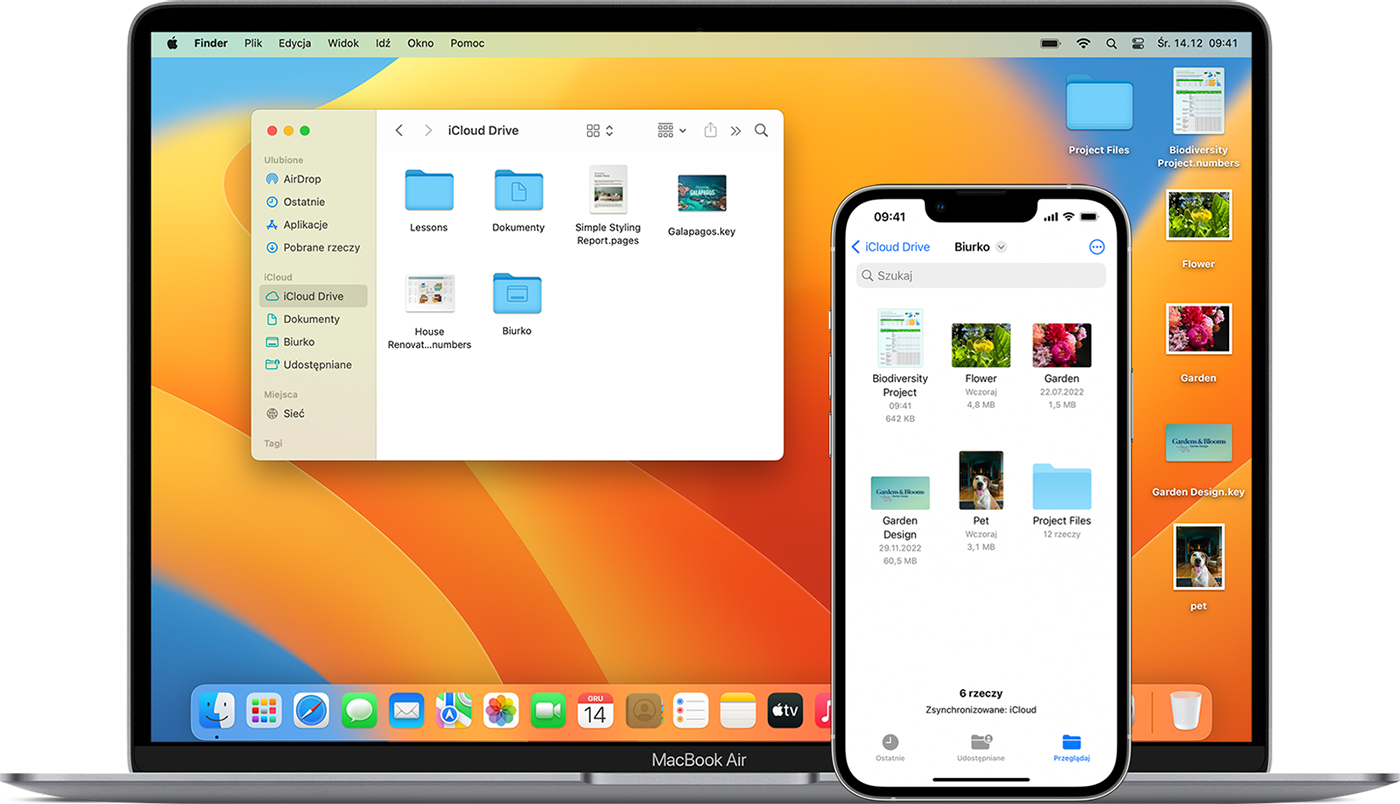The width and height of the screenshot is (1400, 804).
Task: Select the Galapagos.key file
Action: (x=702, y=193)
